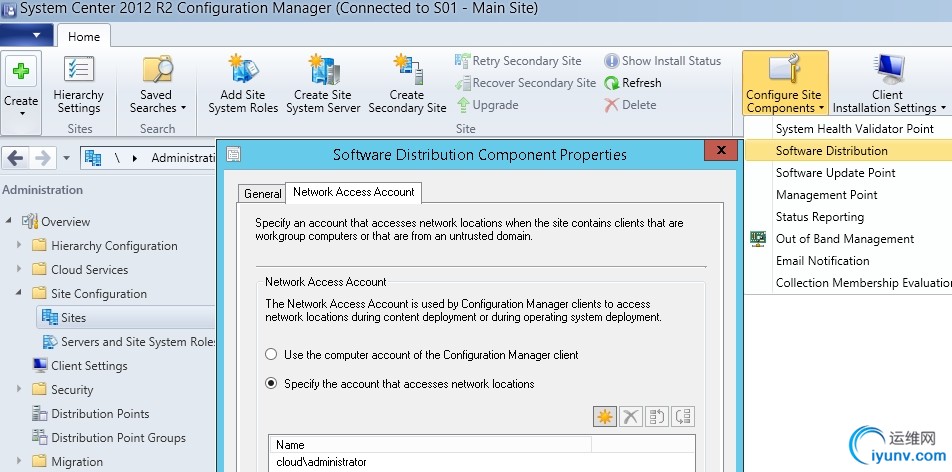Select Distribution Points node
Viewport: 952px width, 472px height.
(90, 414)
